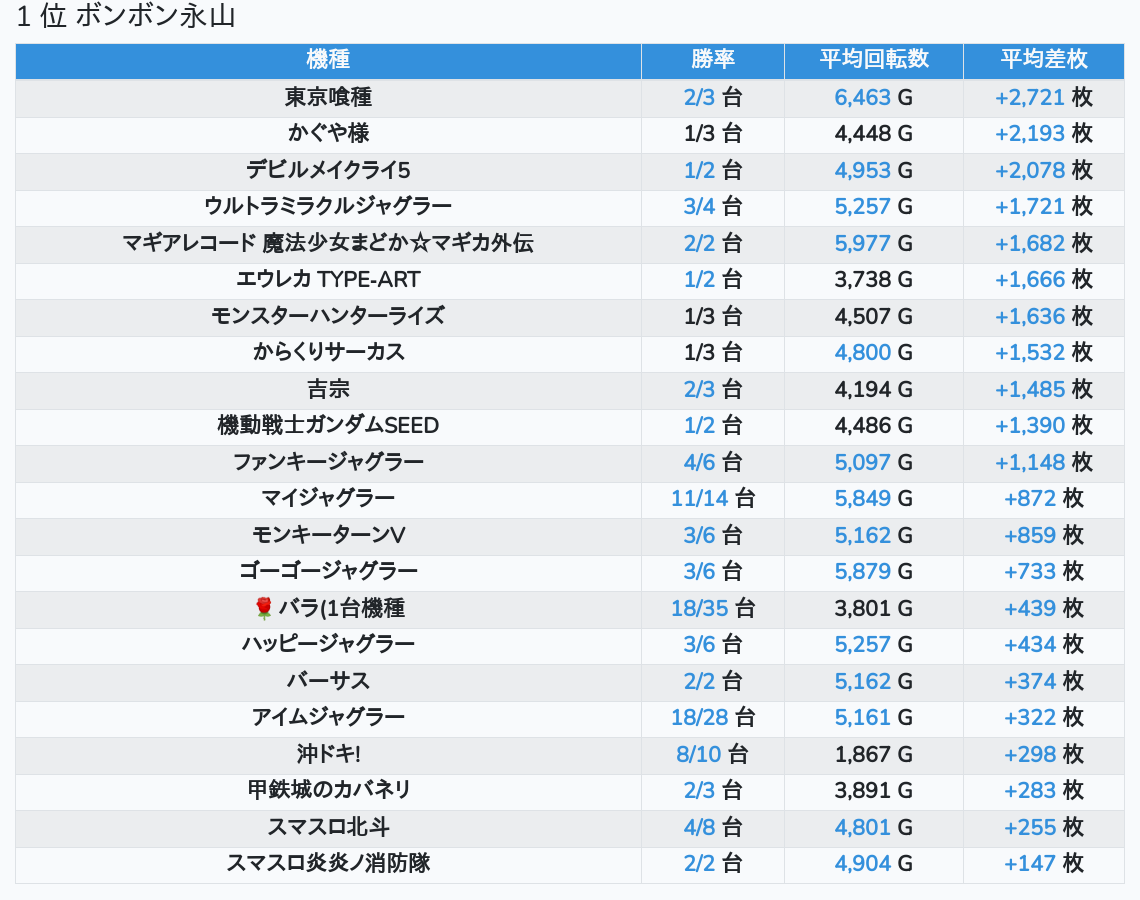
Task: Select 沖ドキ! machine name
Action: pos(328,755)
